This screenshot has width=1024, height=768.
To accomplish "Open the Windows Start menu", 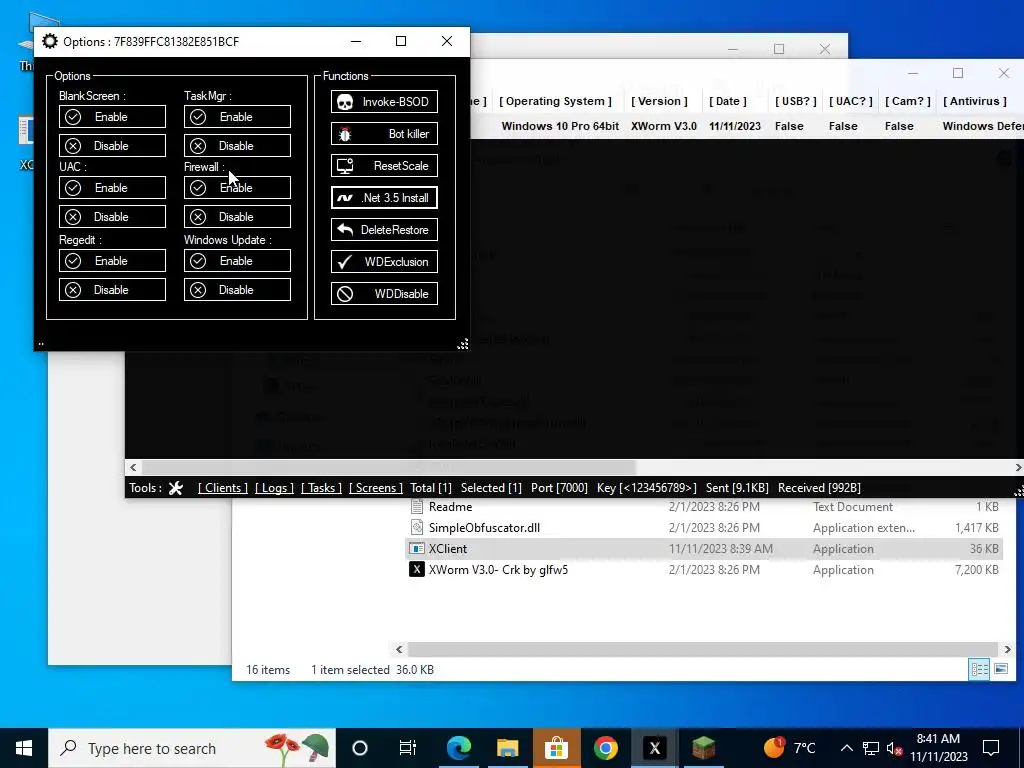I will click(x=24, y=748).
